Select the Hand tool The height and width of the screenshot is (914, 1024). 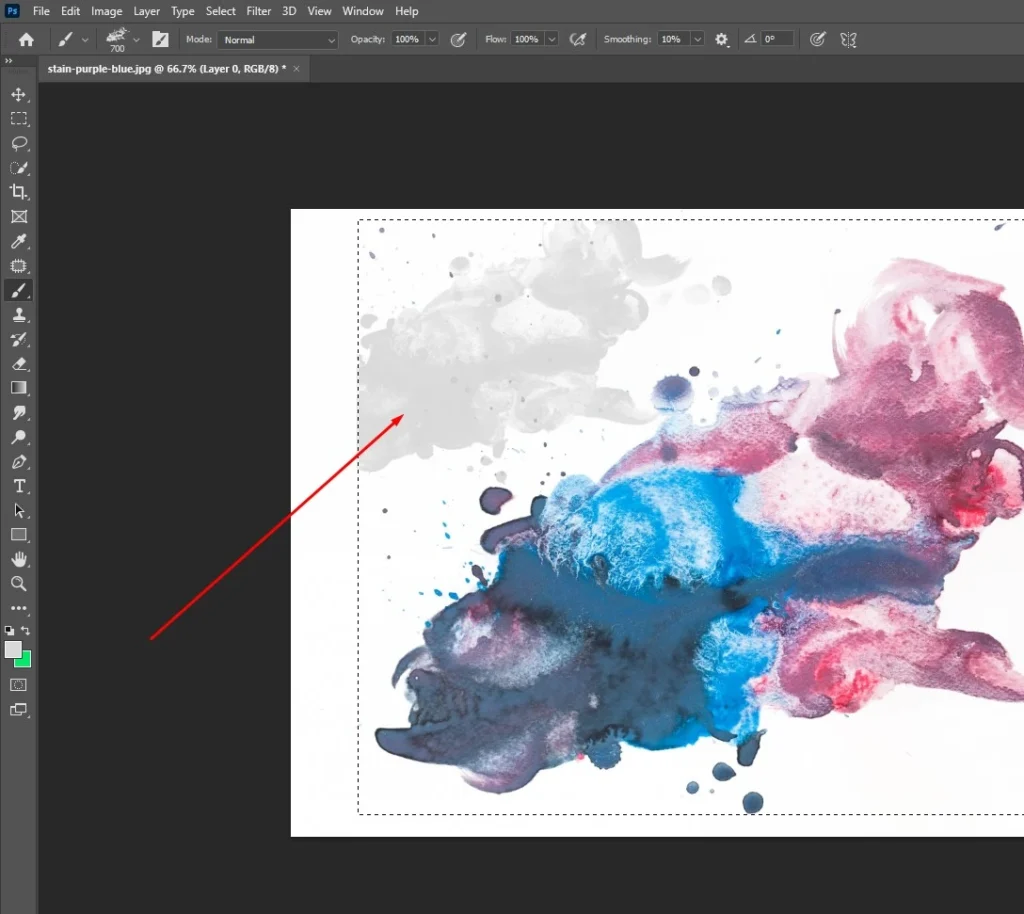pyautogui.click(x=18, y=559)
